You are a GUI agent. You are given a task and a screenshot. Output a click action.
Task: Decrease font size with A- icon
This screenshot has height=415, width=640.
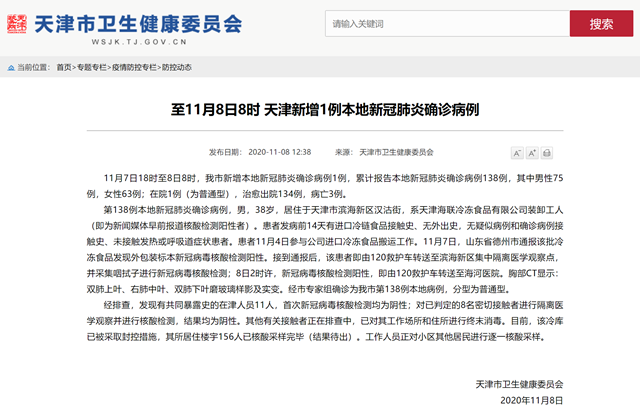point(517,153)
